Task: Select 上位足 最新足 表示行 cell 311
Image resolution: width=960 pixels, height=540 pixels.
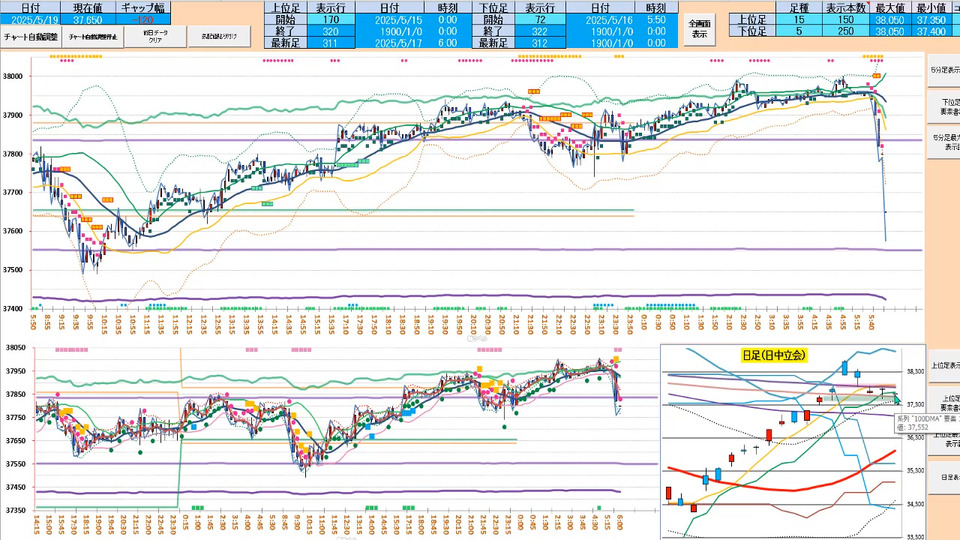Action: pyautogui.click(x=331, y=43)
